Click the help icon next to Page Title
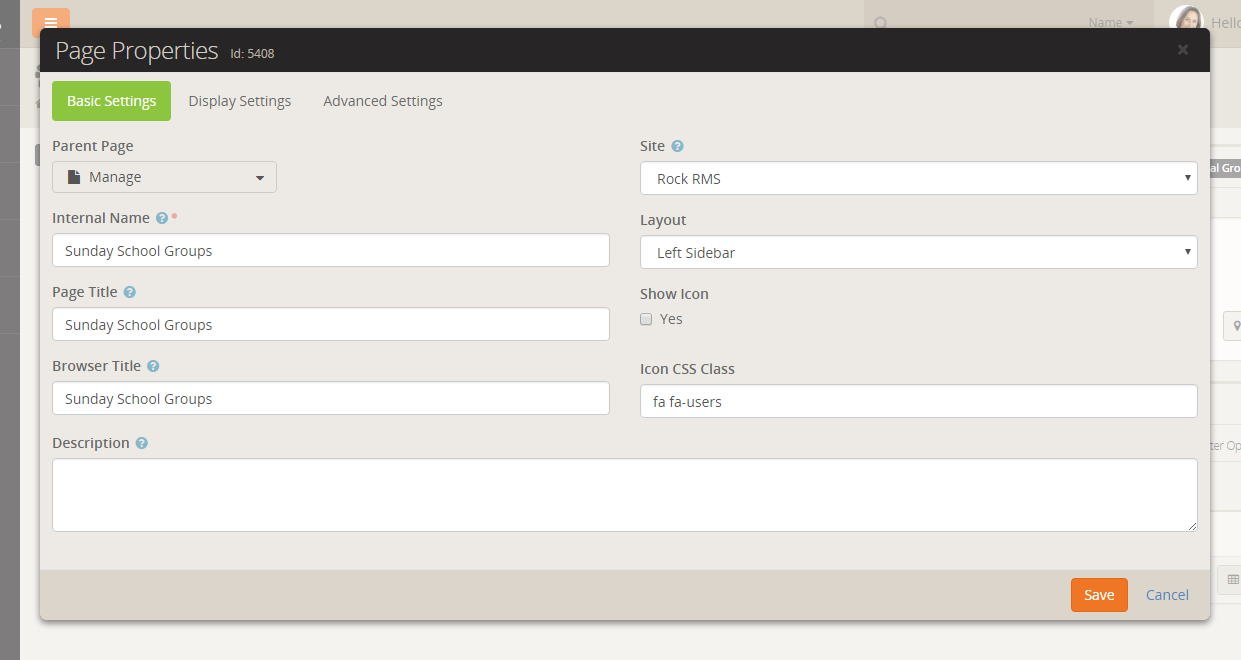Viewport: 1241px width, 660px height. pos(130,292)
